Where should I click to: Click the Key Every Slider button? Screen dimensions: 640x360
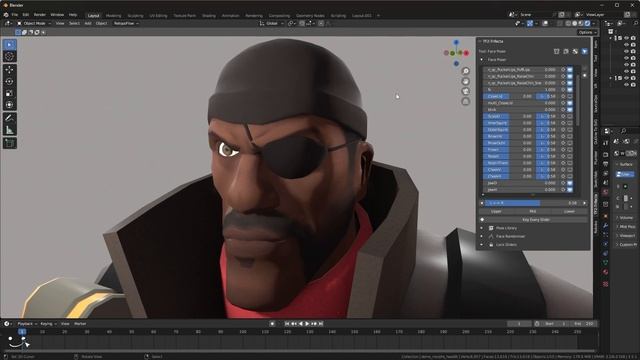pos(536,220)
